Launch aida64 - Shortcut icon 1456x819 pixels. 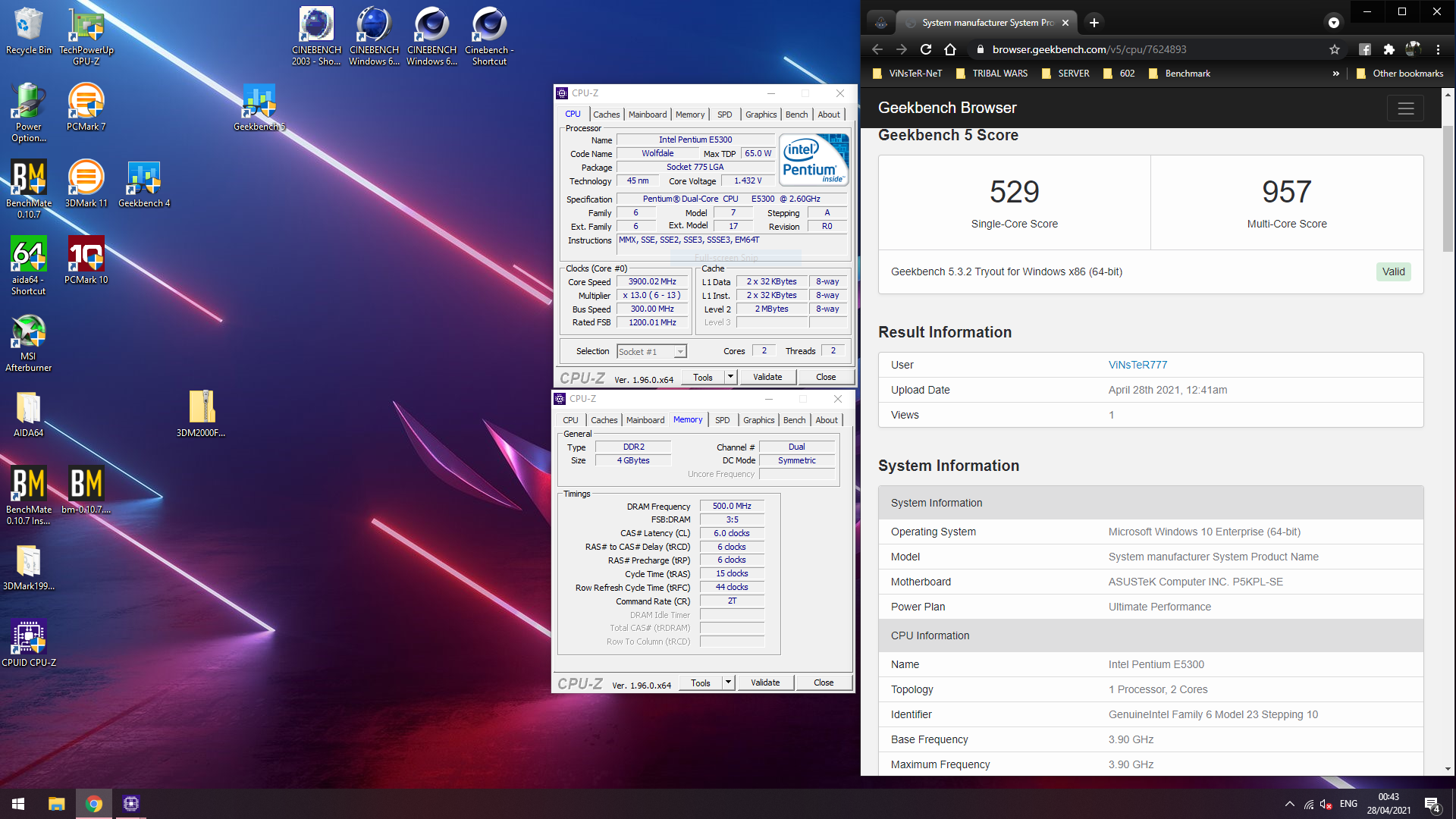tap(28, 265)
